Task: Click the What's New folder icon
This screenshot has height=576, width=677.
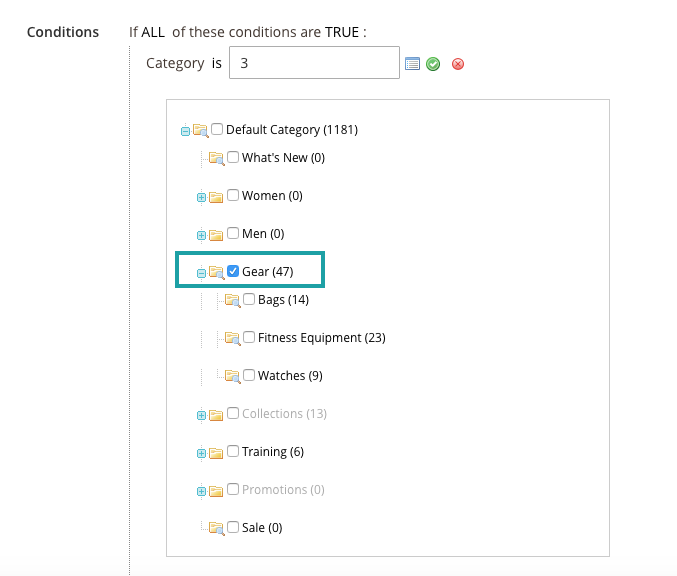Action: point(217,158)
